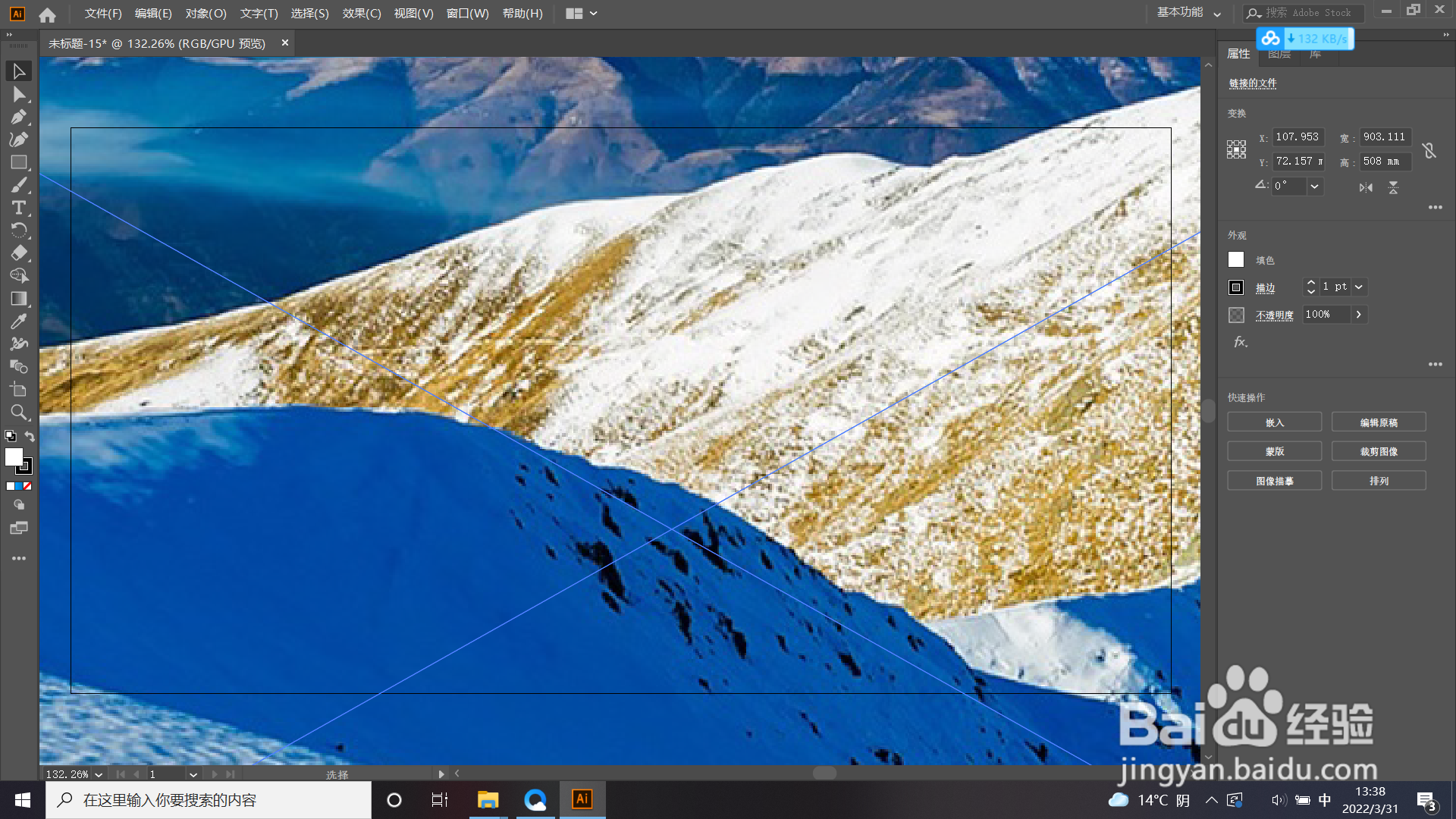1456x819 pixels.
Task: Open rotation angle dropdown
Action: [x=1314, y=186]
